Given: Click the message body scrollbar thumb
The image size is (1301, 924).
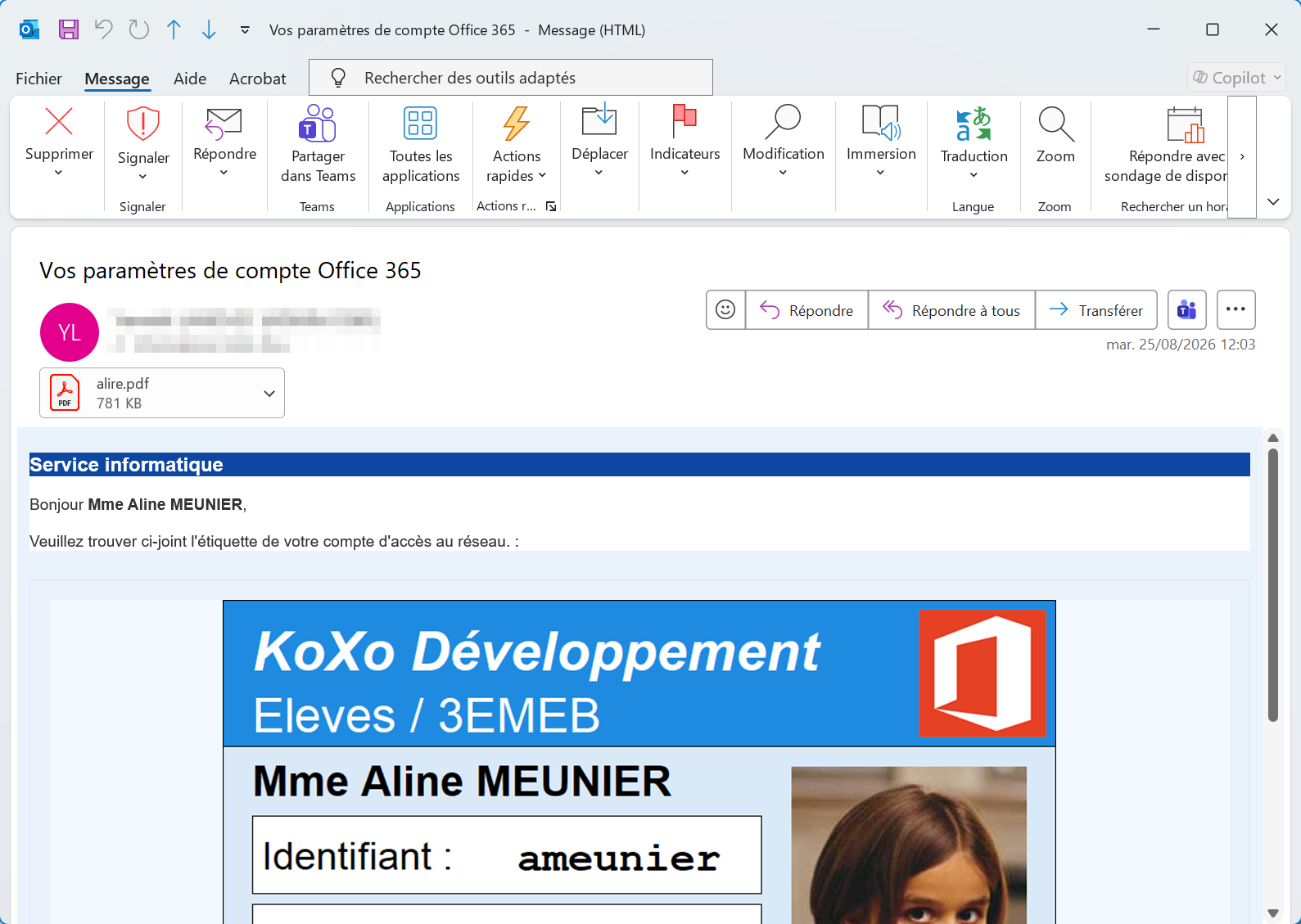Looking at the screenshot, I should click(1272, 584).
